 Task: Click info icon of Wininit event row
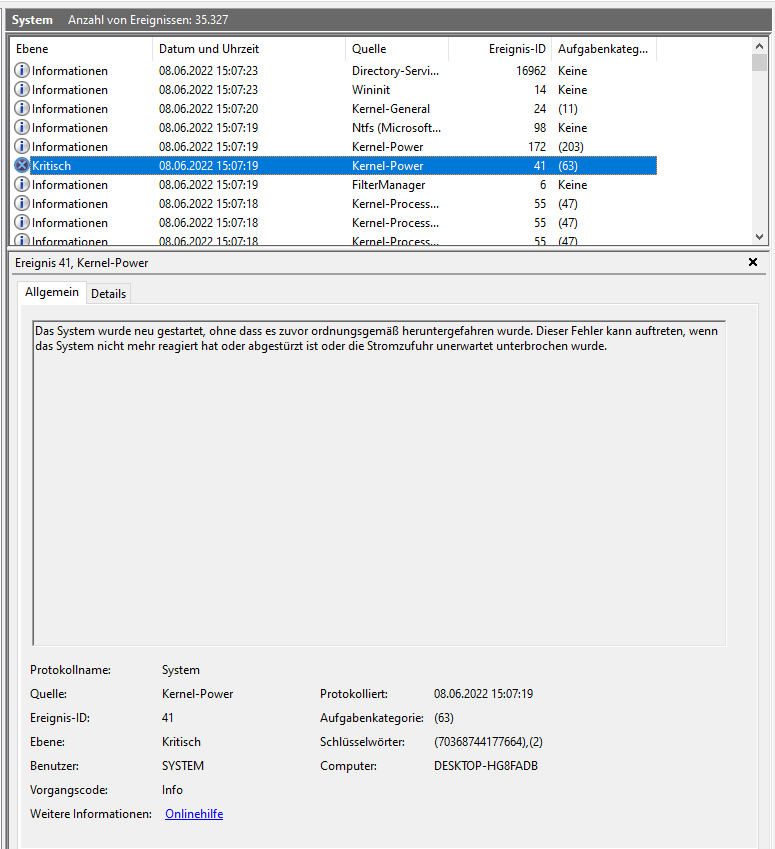coord(22,89)
